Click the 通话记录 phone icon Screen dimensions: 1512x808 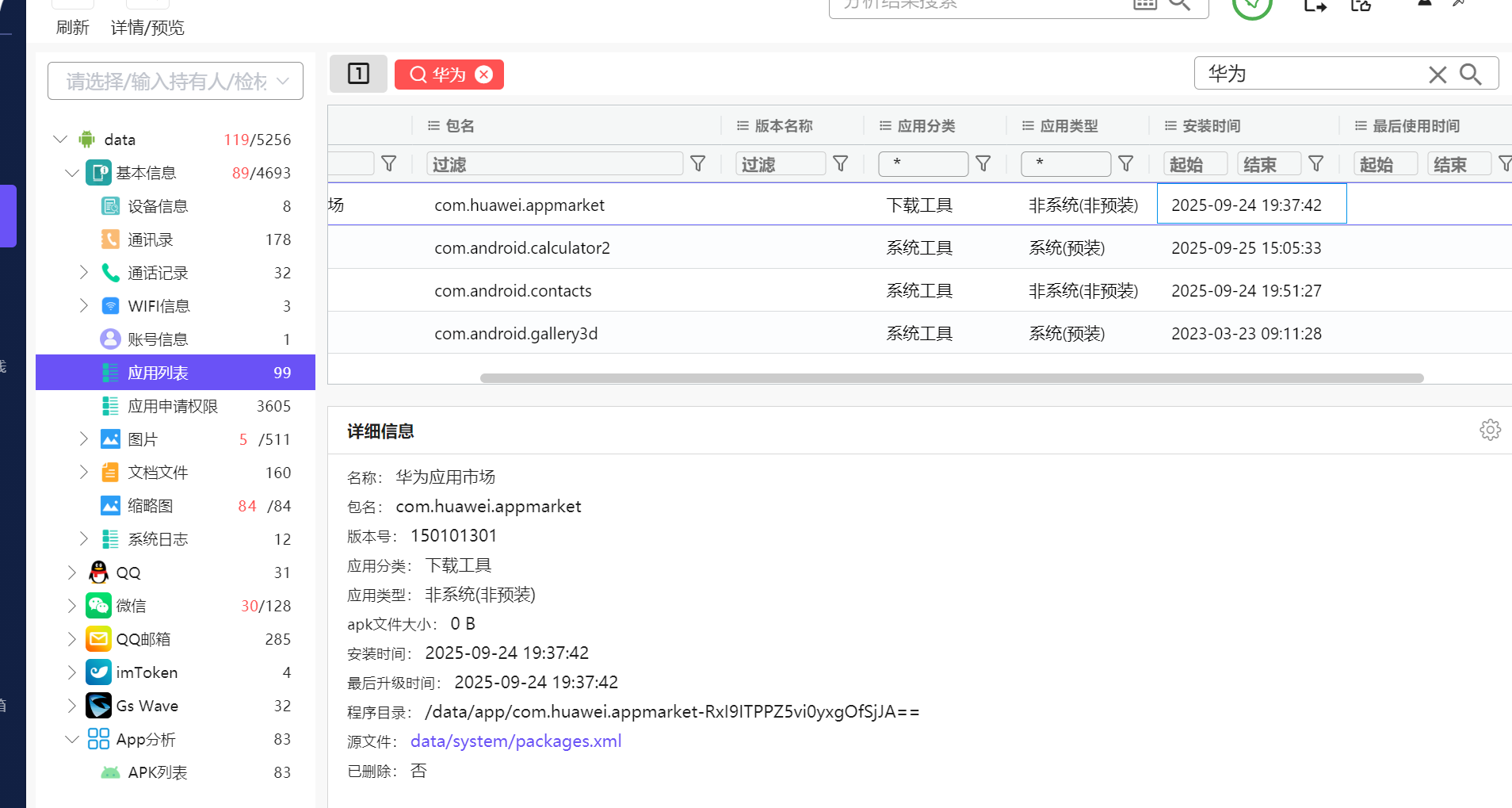click(110, 273)
